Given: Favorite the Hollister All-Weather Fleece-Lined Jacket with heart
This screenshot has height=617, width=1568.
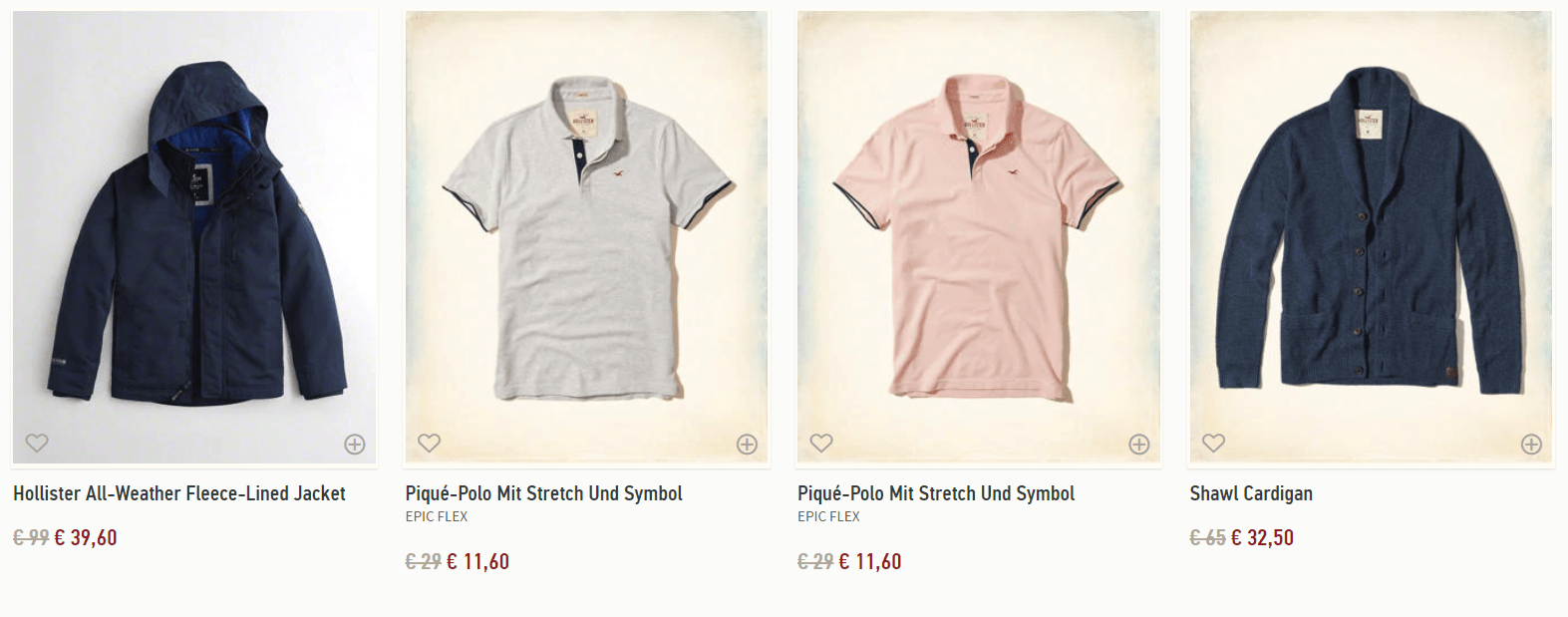Looking at the screenshot, I should (37, 443).
